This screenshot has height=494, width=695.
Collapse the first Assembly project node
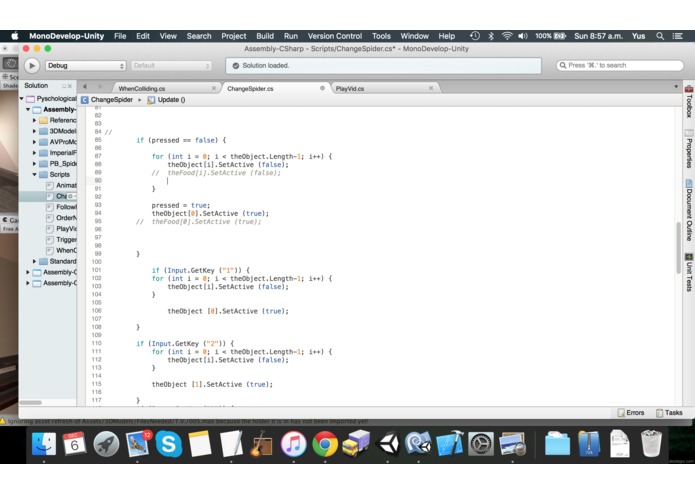(28, 109)
